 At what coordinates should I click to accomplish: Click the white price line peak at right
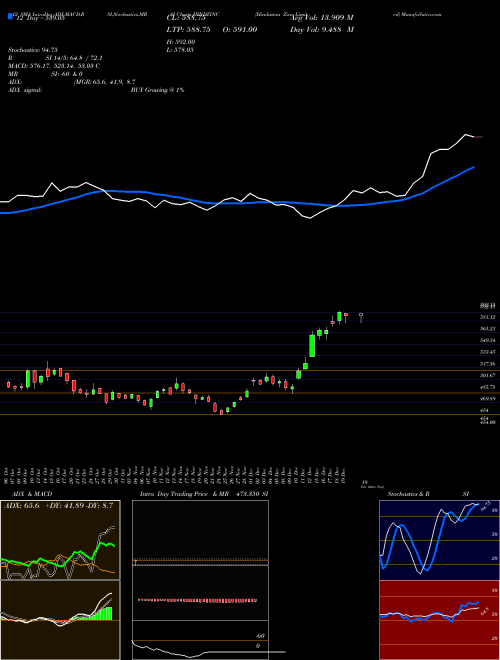coord(466,135)
